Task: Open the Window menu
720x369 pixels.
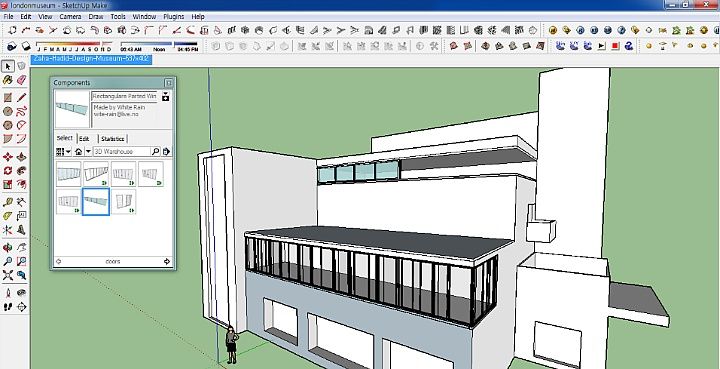Action: coord(144,17)
